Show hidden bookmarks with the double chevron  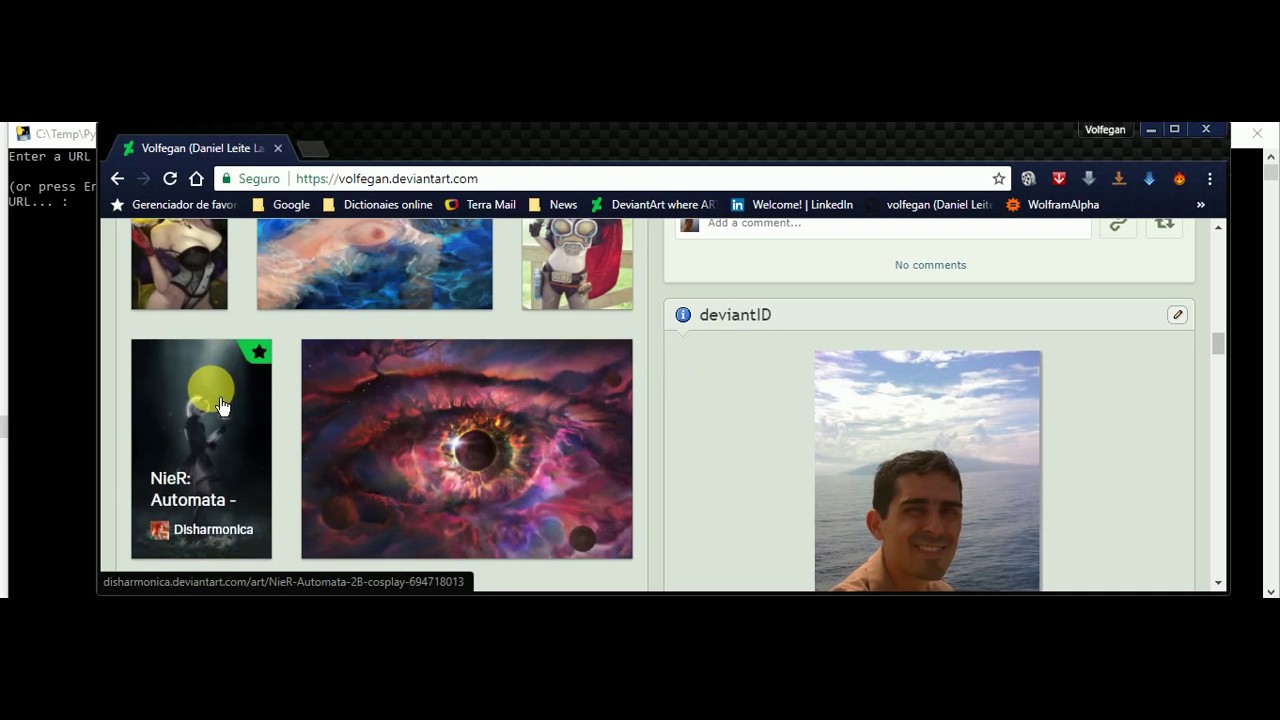1200,205
